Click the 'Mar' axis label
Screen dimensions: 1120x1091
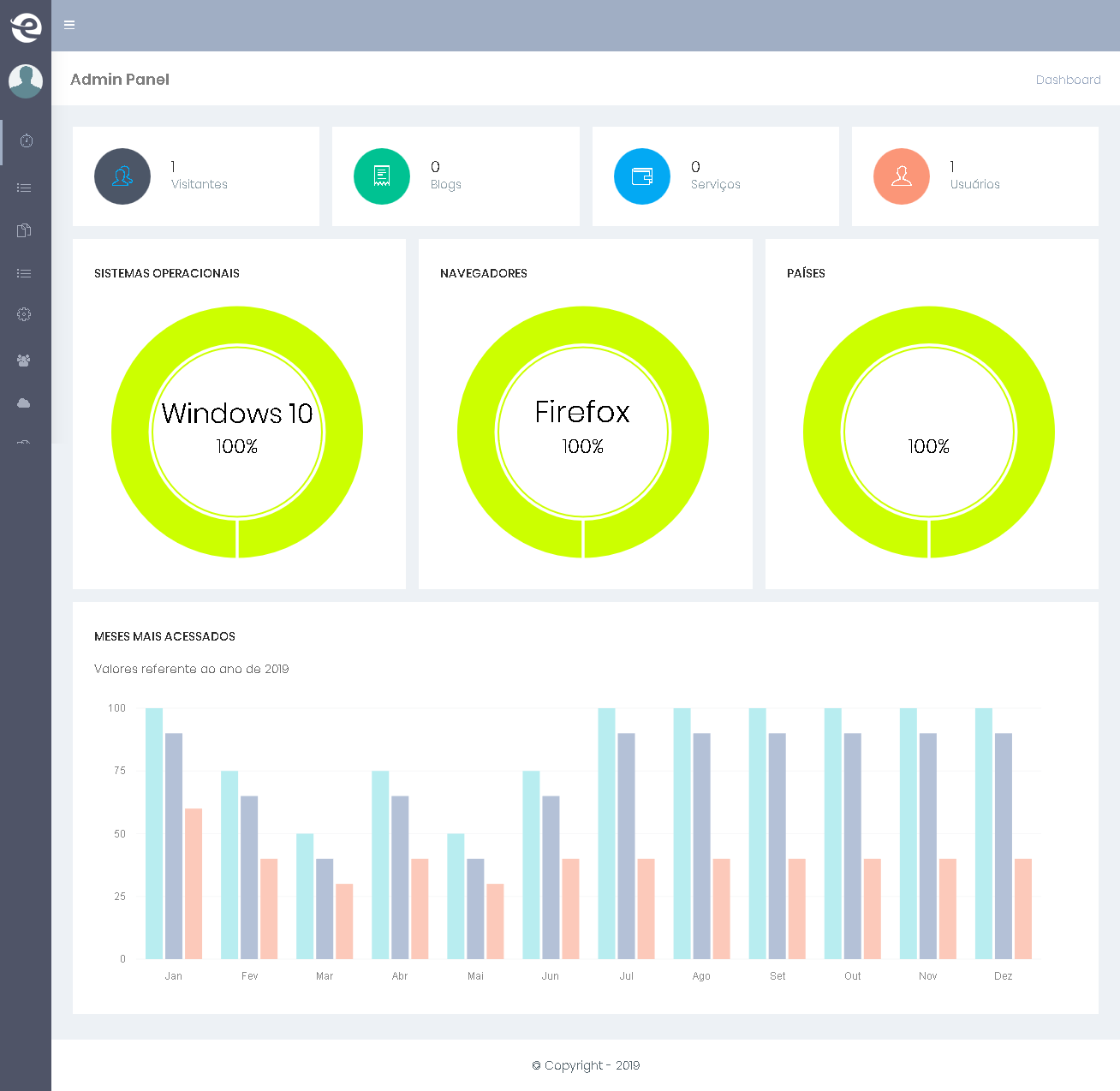point(325,976)
